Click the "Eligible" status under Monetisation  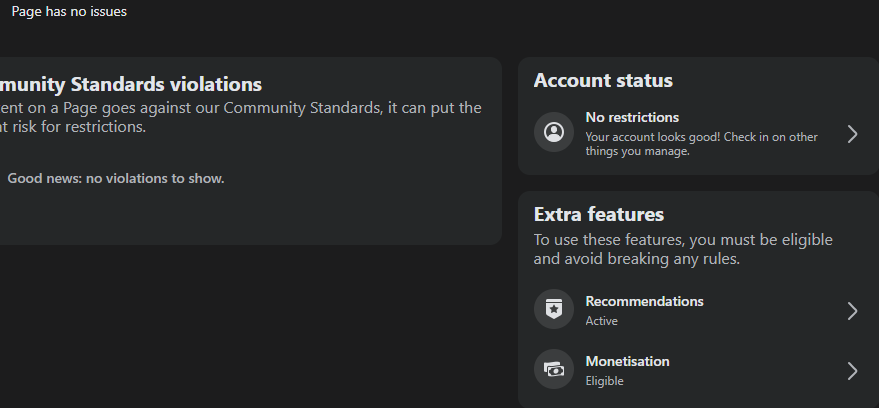pyautogui.click(x=604, y=381)
